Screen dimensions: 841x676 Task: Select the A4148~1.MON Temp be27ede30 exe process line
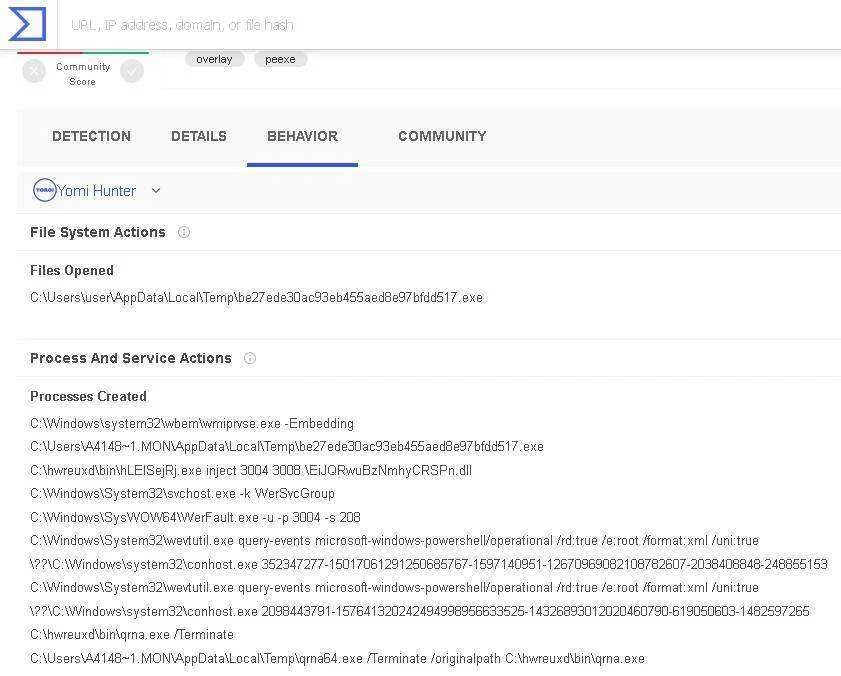287,446
